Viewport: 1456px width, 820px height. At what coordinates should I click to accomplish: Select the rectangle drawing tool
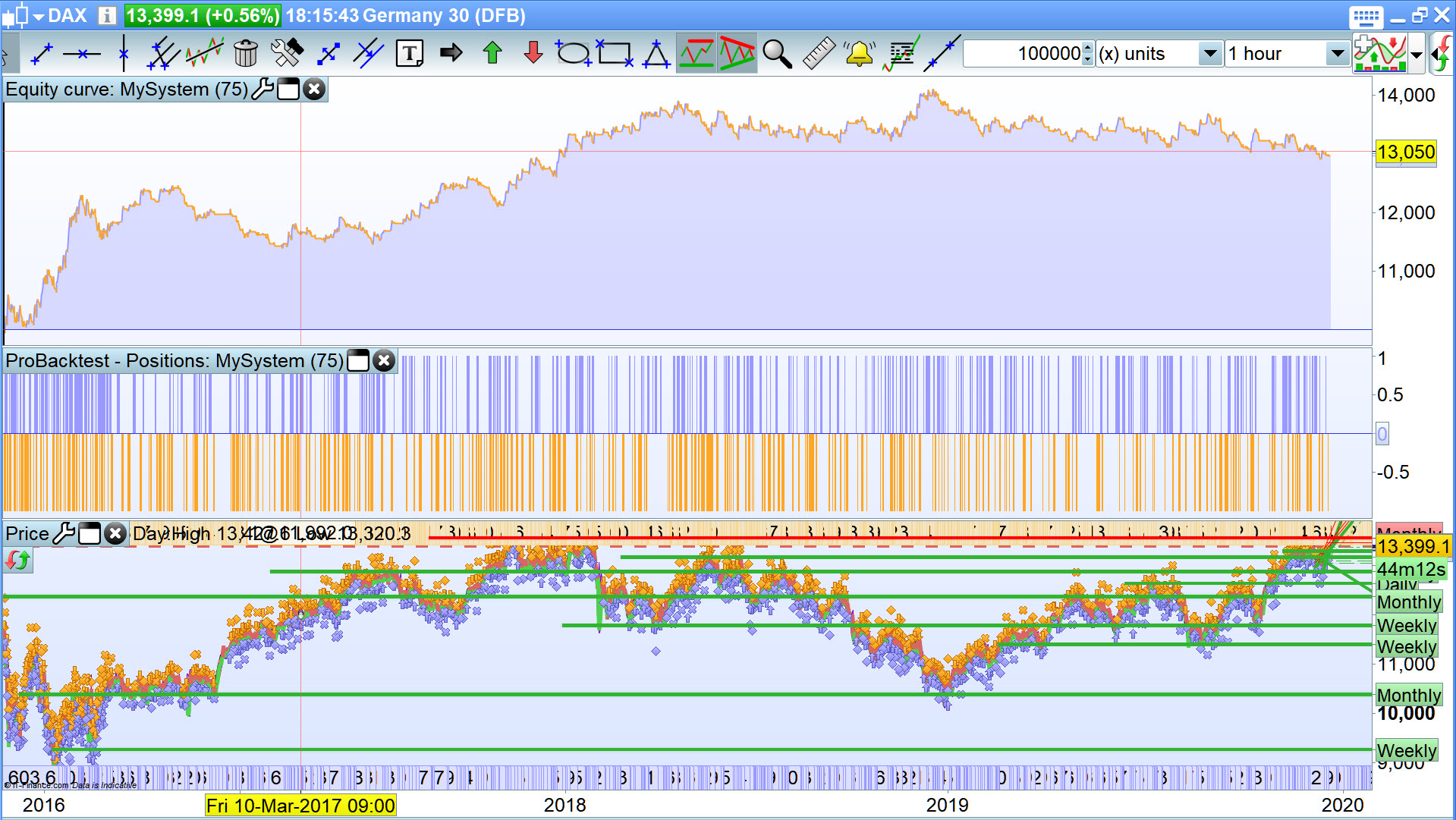tap(615, 54)
